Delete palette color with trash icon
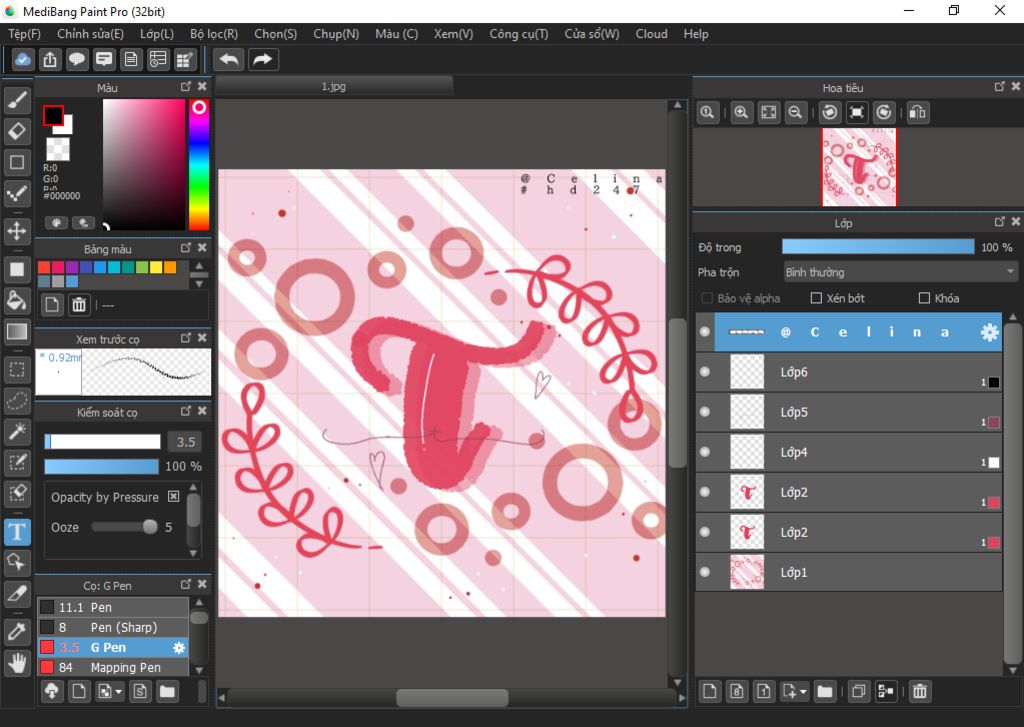1024x727 pixels. [x=79, y=305]
